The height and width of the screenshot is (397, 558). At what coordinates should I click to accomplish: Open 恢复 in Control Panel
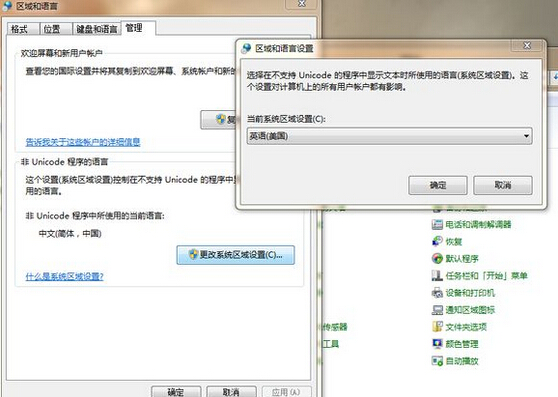pos(454,242)
